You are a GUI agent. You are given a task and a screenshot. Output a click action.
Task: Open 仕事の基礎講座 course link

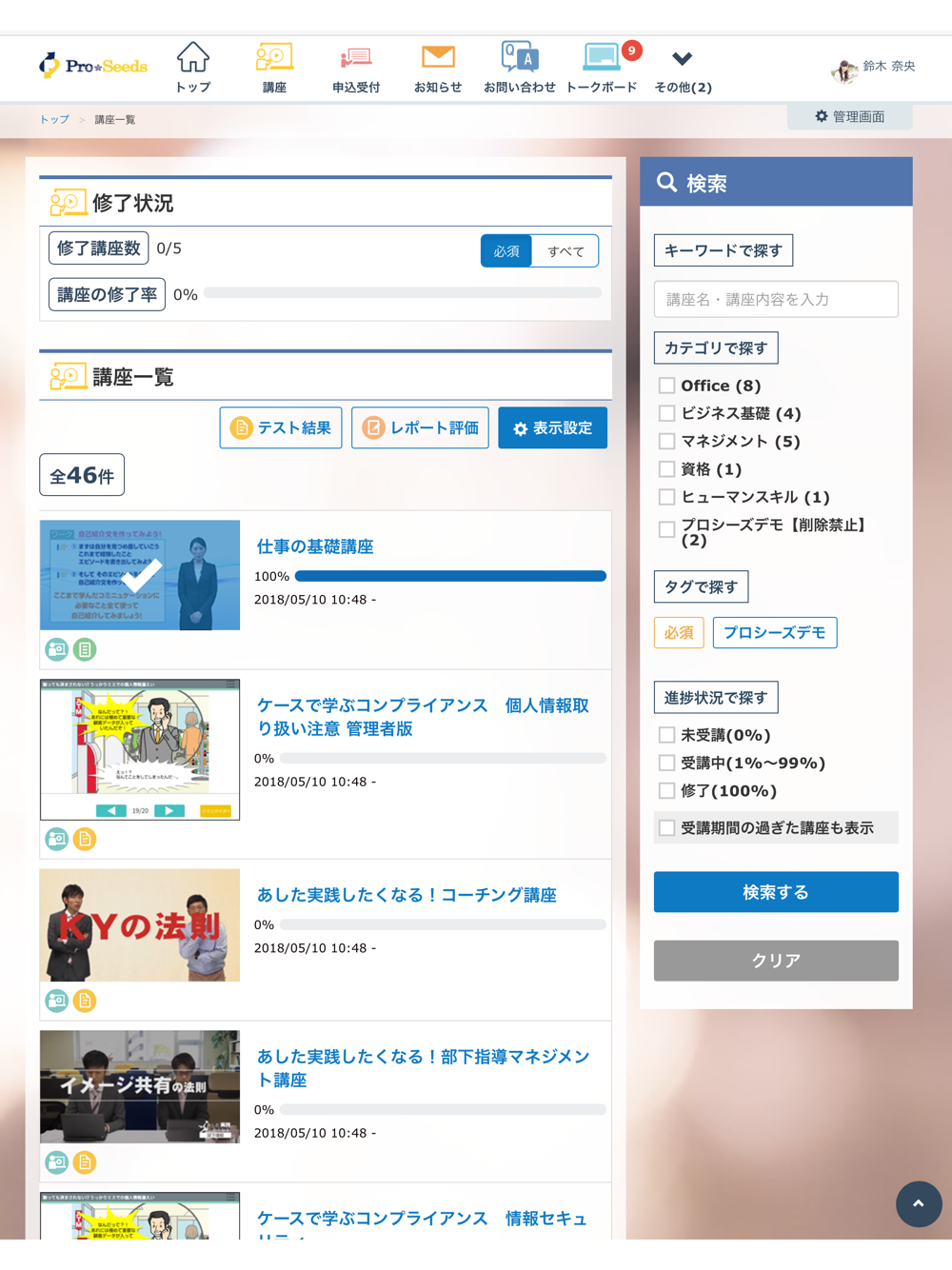pos(315,546)
